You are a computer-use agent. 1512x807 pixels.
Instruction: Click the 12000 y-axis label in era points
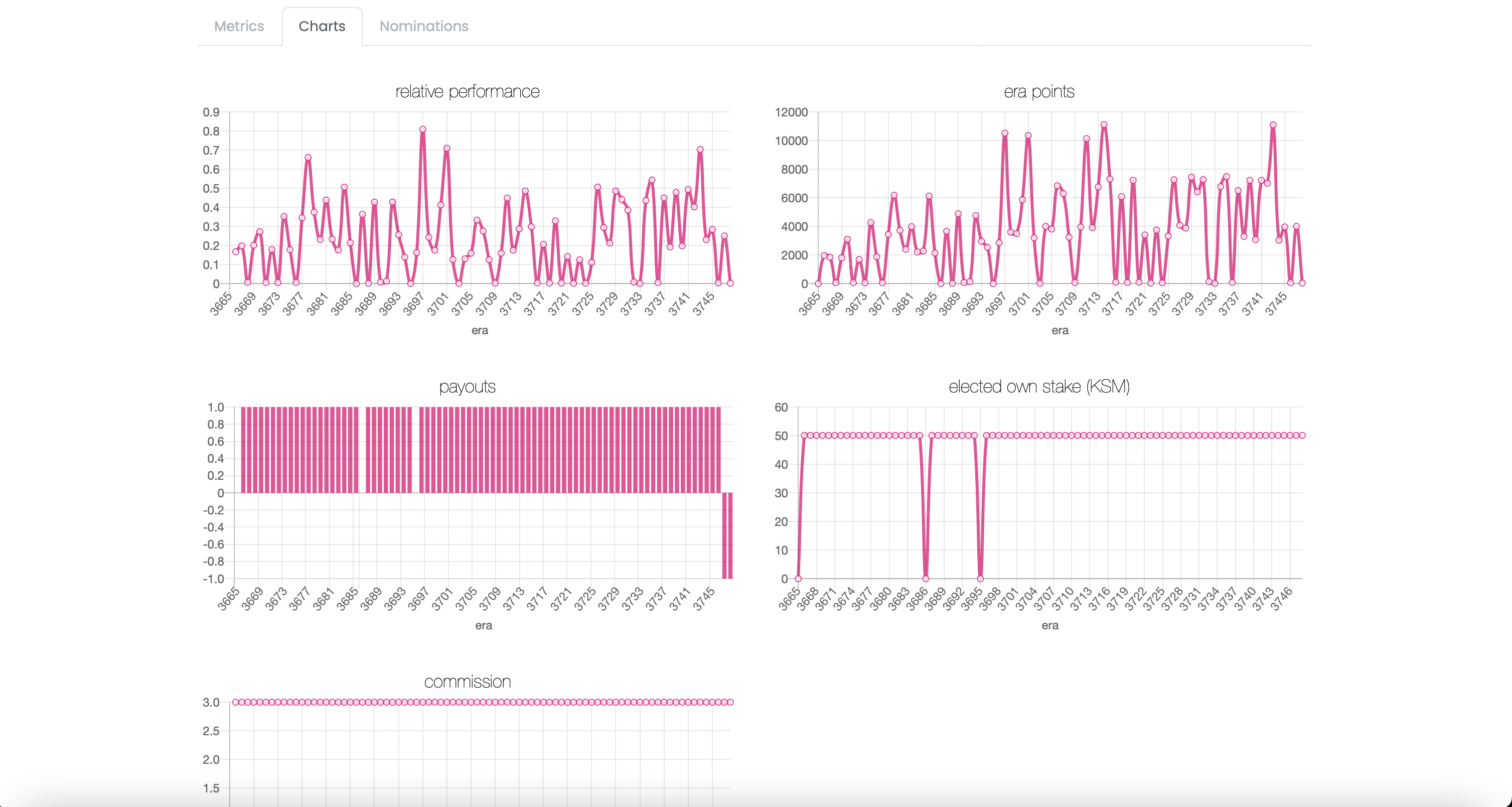[x=791, y=112]
